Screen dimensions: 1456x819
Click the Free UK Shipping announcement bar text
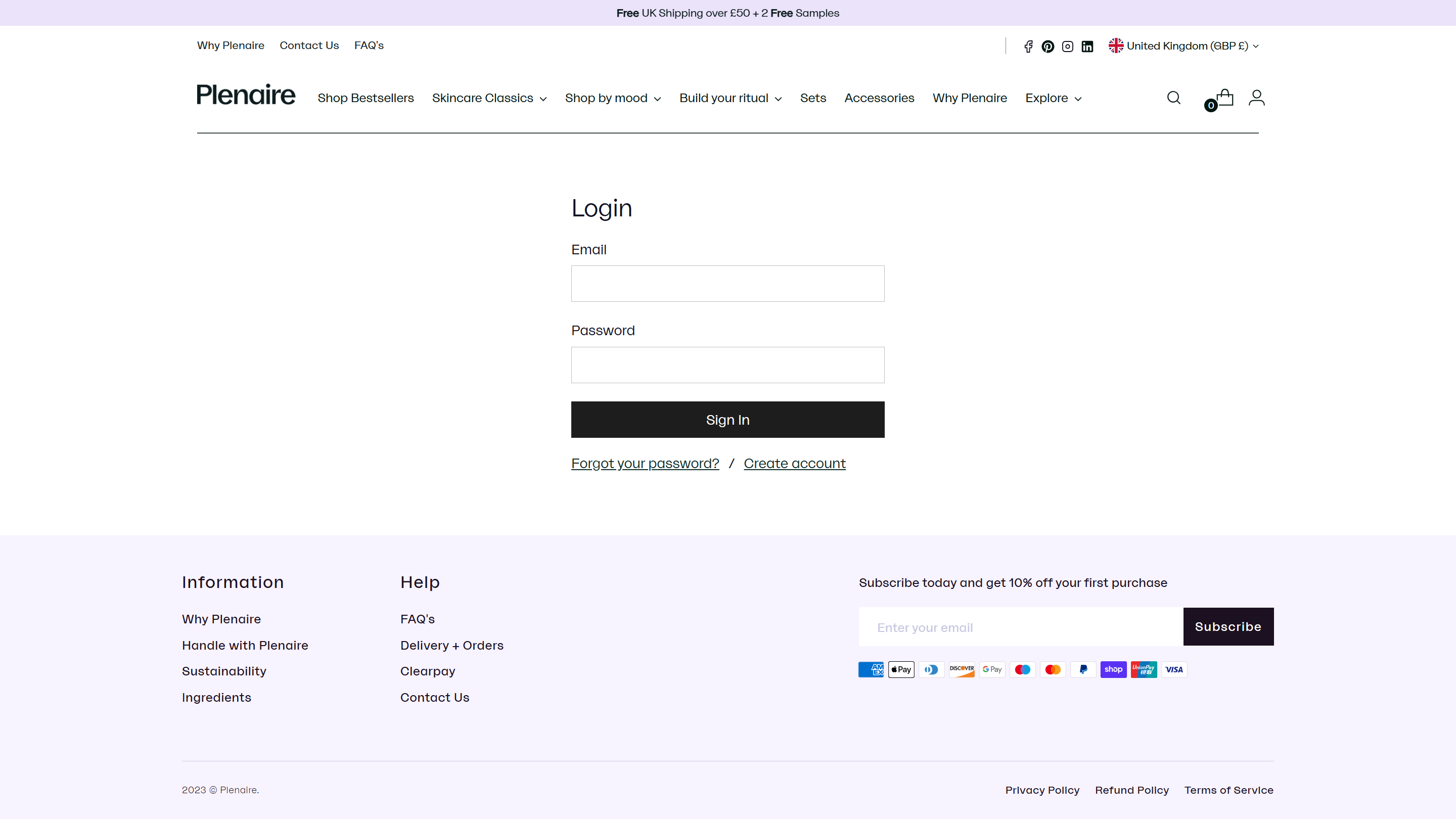coord(727,13)
